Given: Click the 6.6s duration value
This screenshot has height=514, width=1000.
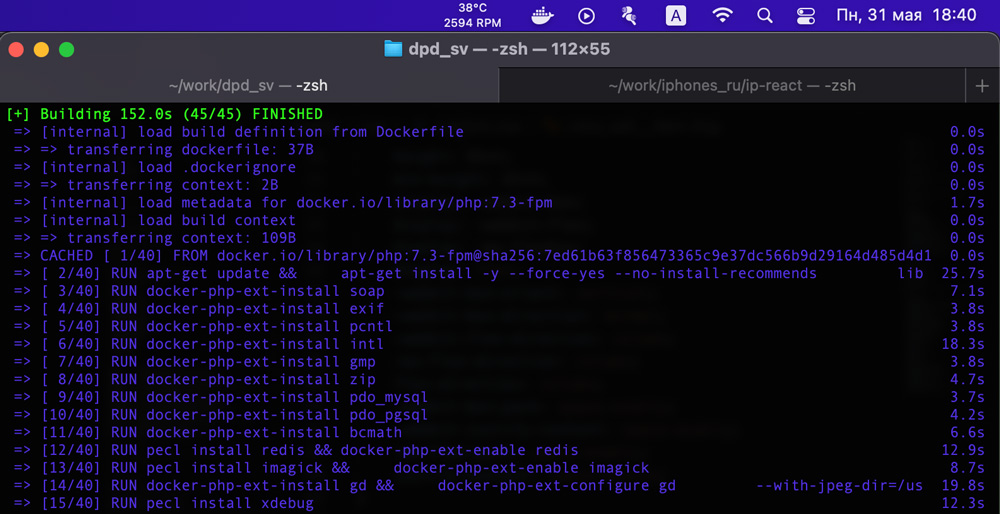Looking at the screenshot, I should (967, 432).
